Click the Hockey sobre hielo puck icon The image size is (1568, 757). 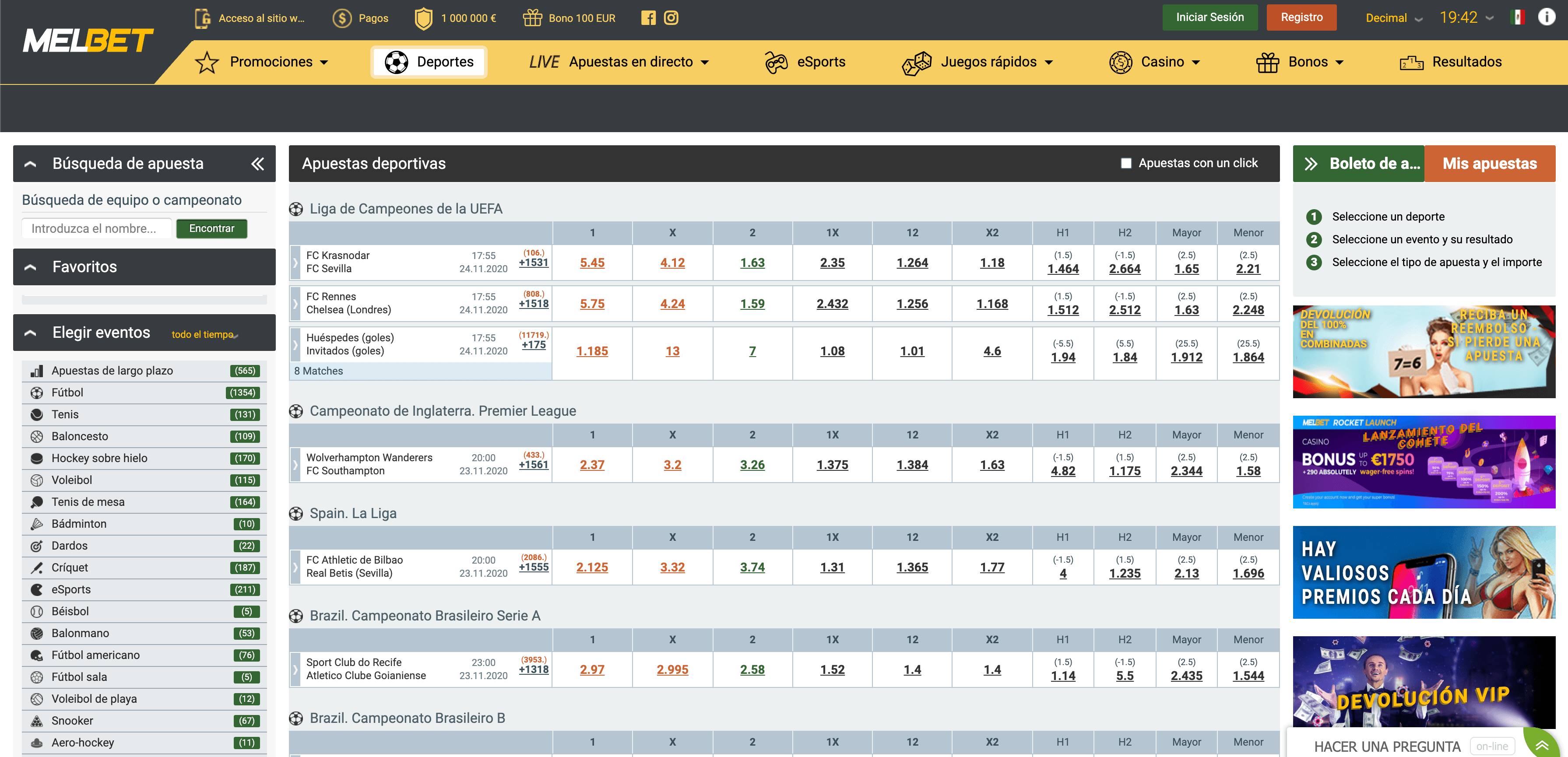(37, 458)
